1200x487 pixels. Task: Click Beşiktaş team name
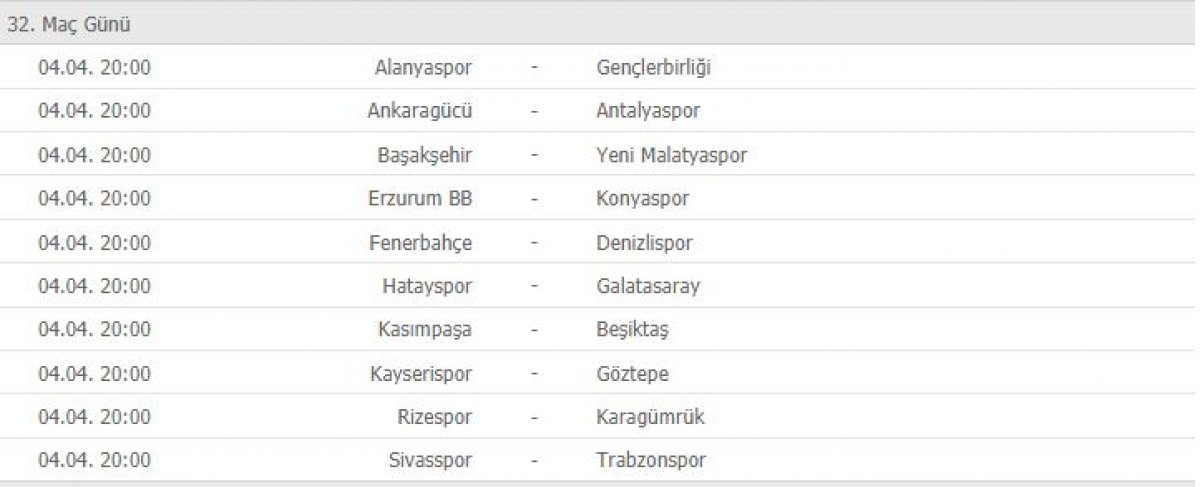[x=632, y=329]
